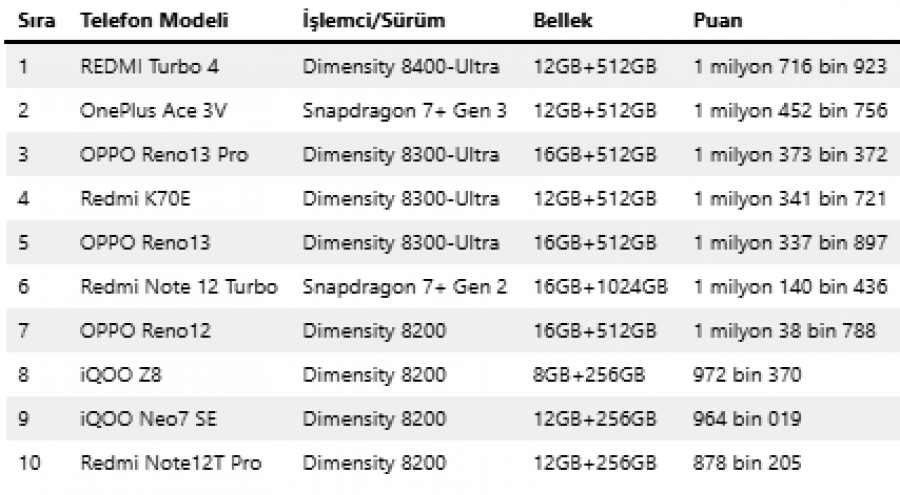Click the Puan column header
This screenshot has height=495, width=900.
(x=717, y=21)
